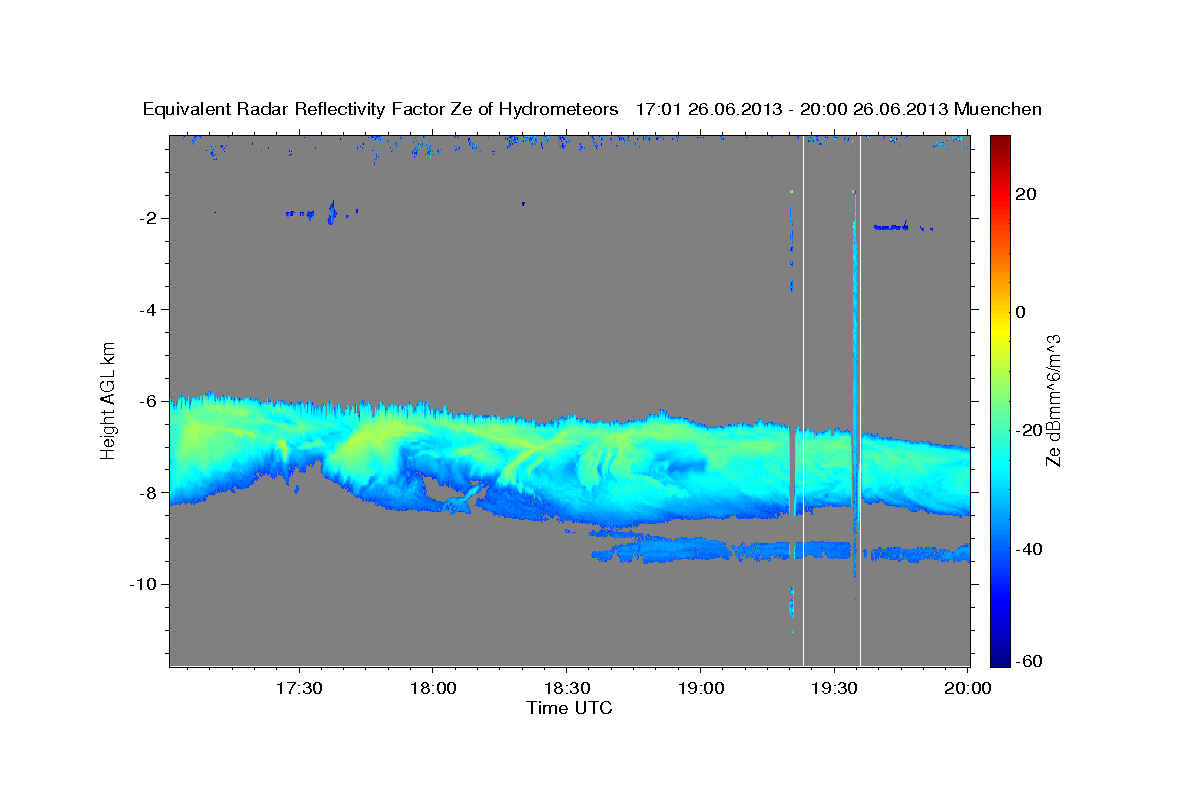Click the 17:30 tick label on the time axis
Image resolution: width=1200 pixels, height=800 pixels.
[x=298, y=689]
